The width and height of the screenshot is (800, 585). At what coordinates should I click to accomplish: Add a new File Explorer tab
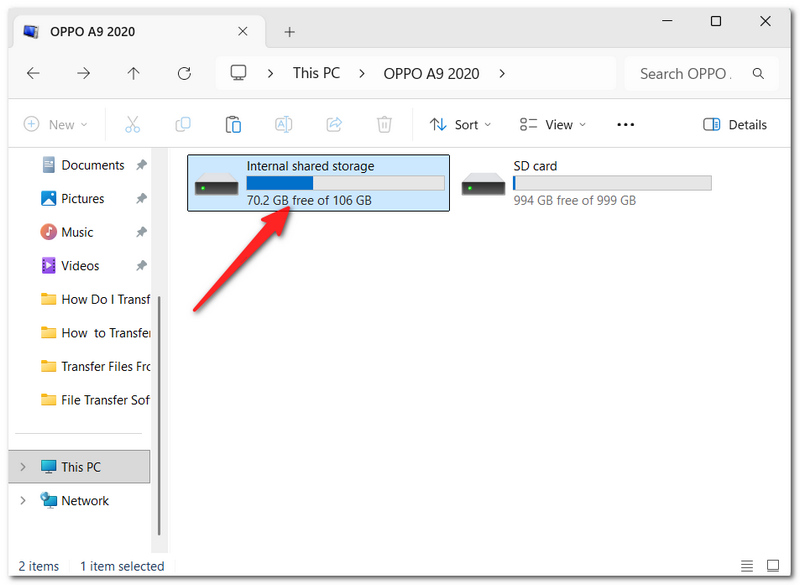(x=289, y=32)
